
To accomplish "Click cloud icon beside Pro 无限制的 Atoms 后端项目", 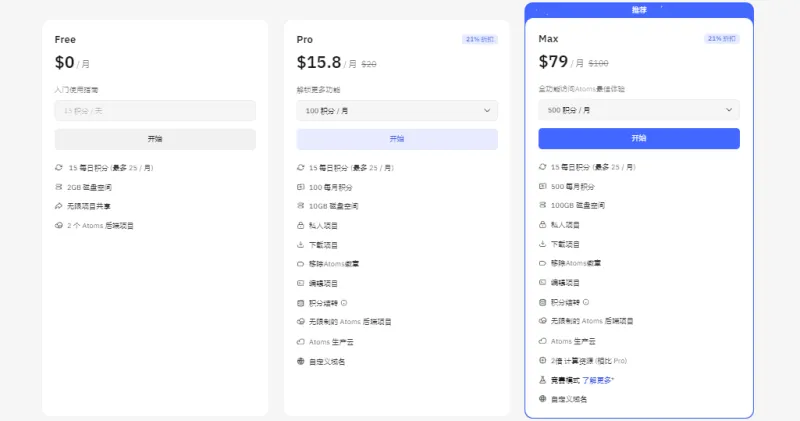I will click(x=301, y=322).
